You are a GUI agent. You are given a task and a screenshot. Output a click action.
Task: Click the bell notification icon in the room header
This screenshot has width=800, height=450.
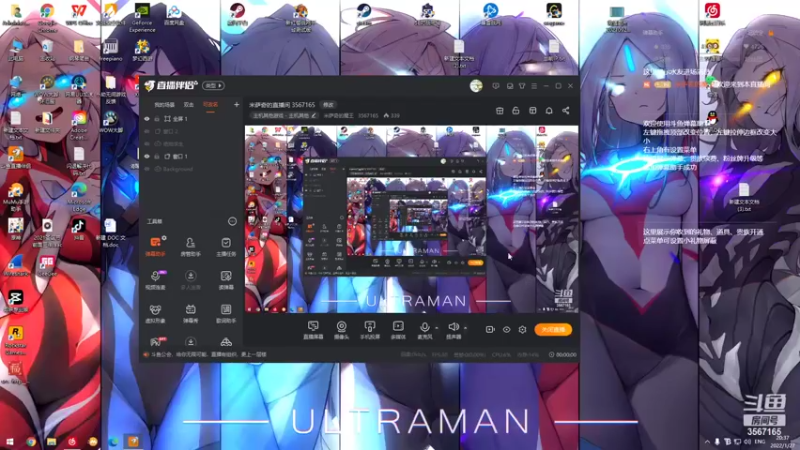tap(549, 111)
